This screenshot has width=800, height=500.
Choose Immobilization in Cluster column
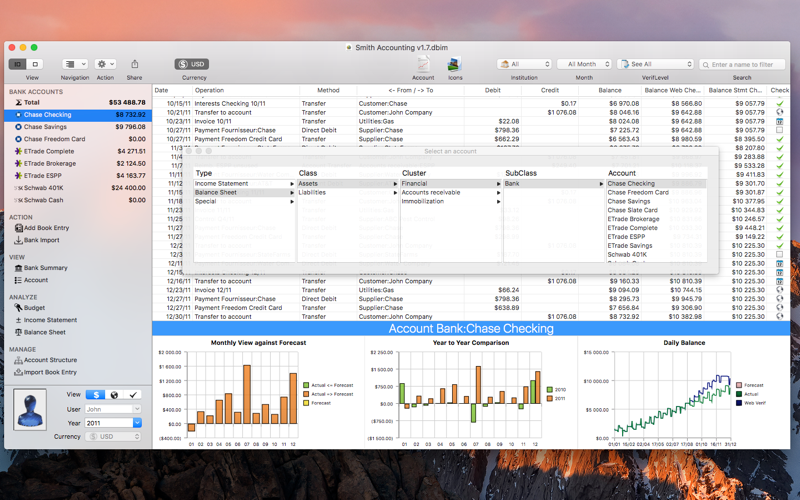[x=451, y=202]
